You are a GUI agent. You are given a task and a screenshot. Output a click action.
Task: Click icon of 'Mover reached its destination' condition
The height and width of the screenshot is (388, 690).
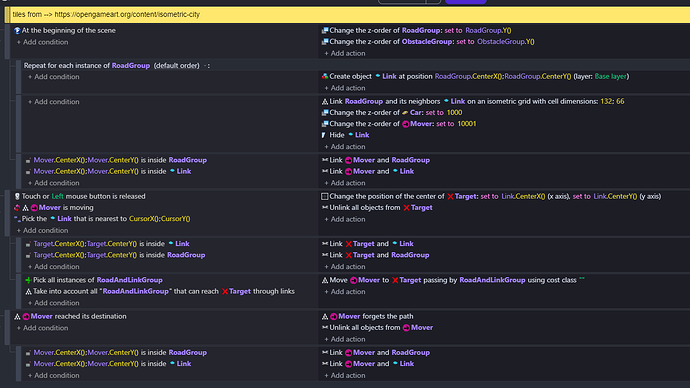coord(17,316)
